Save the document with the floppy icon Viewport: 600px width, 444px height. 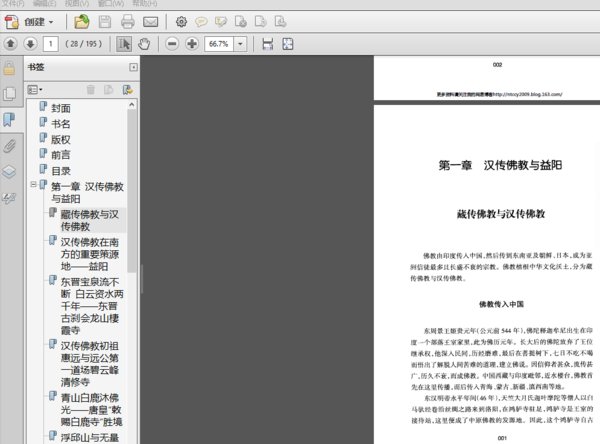[x=105, y=22]
